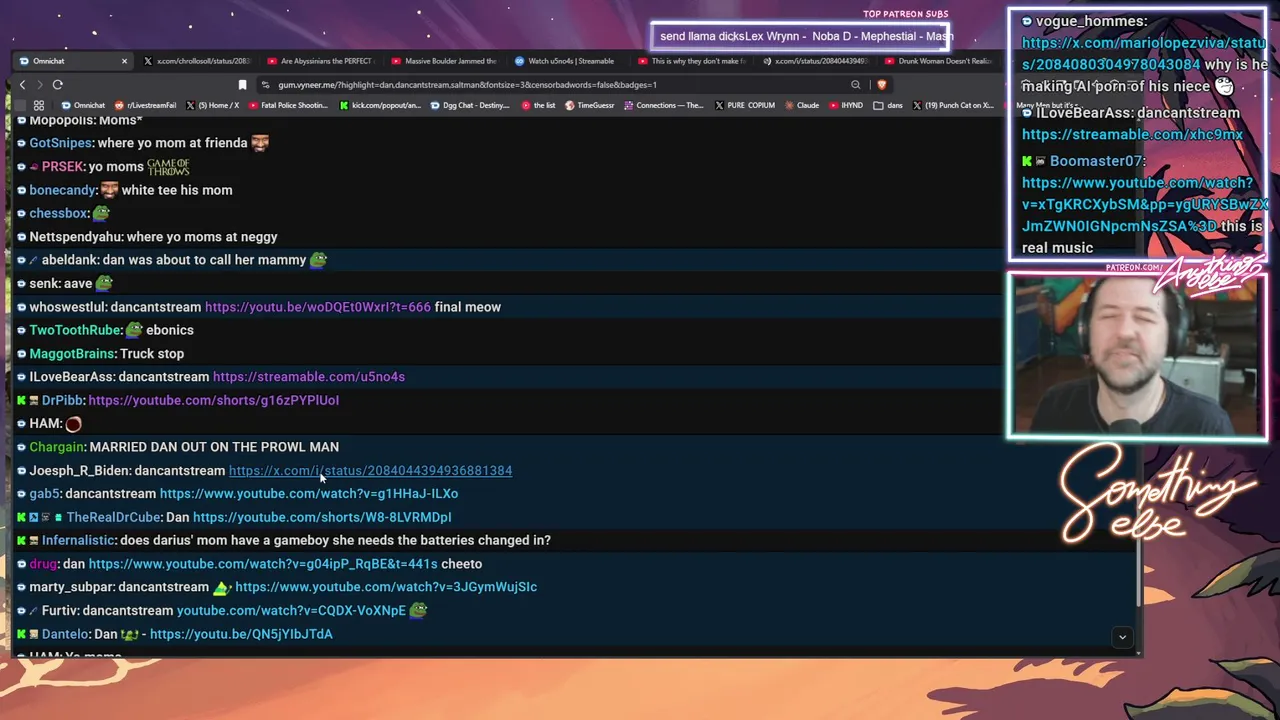1280x720 pixels.
Task: Open marty_subpar's youtube watch link
Action: click(386, 587)
